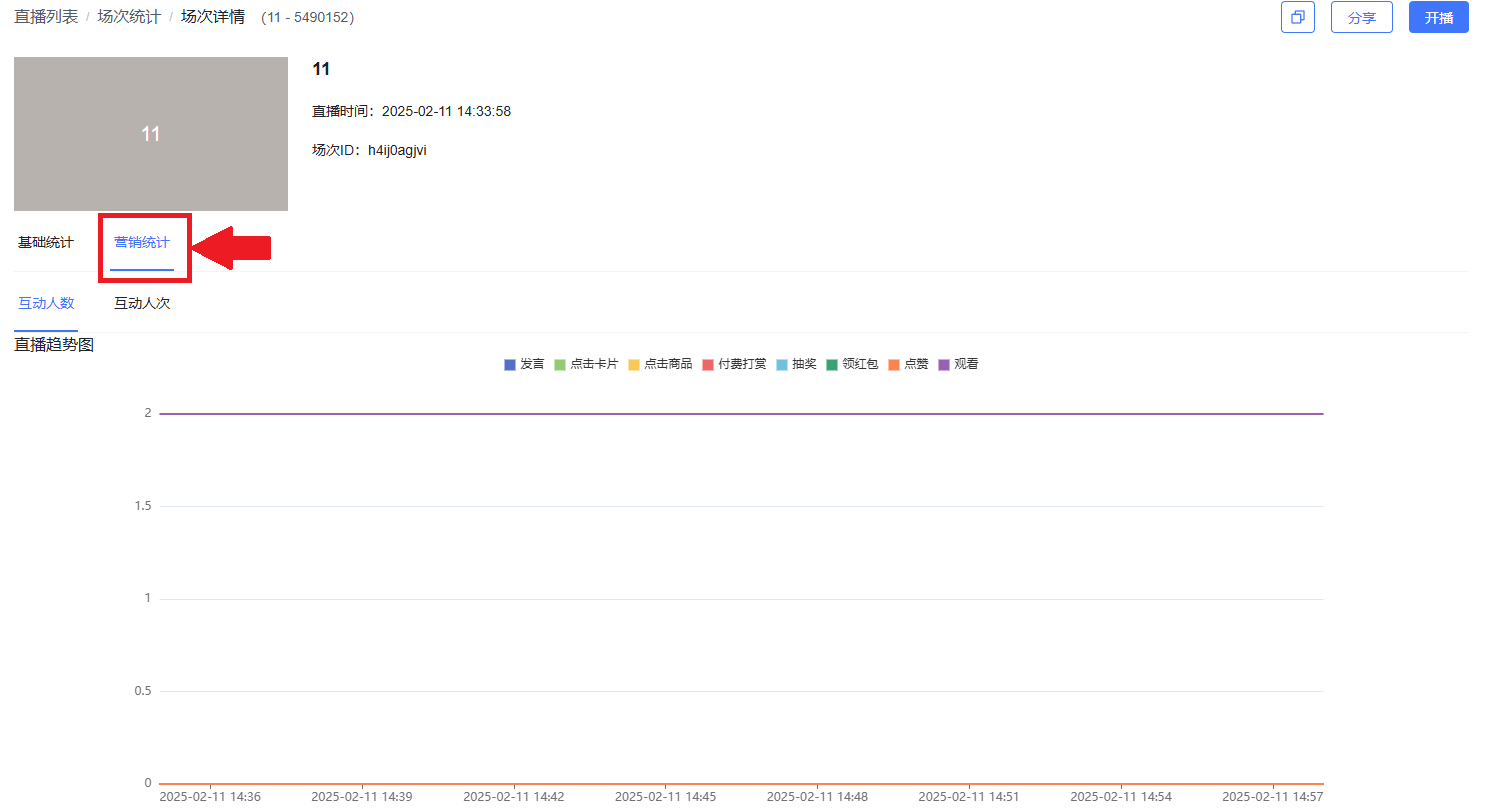Click the 直播趋势图 heading
The width and height of the screenshot is (1491, 810).
54,345
